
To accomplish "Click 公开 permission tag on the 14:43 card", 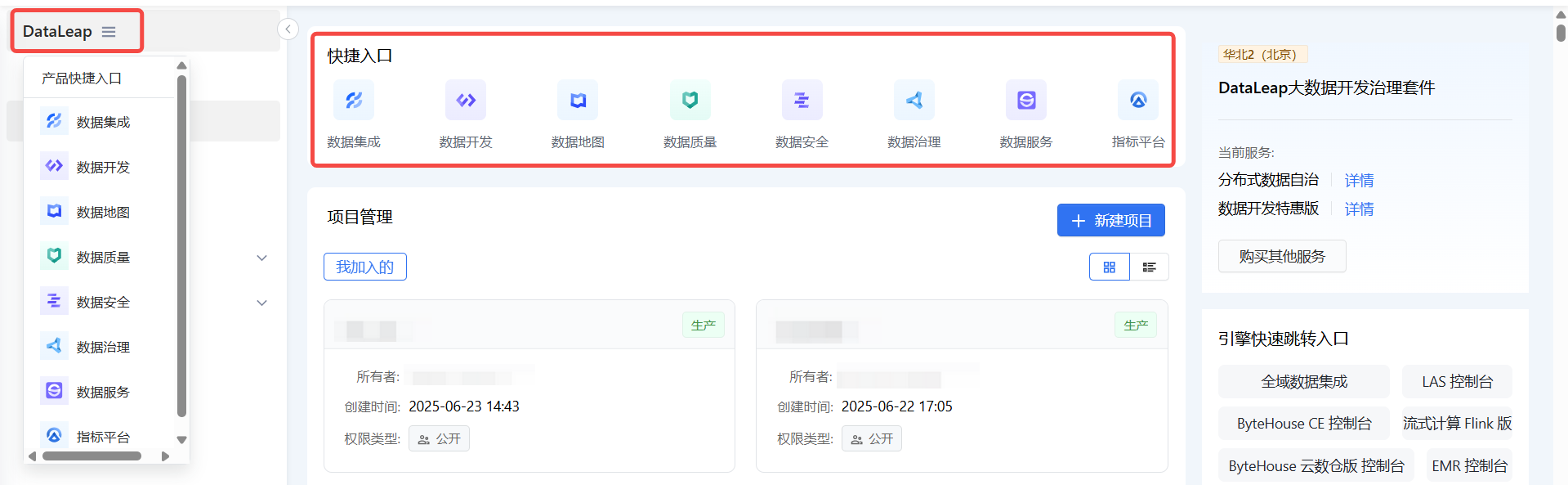I will (x=440, y=439).
